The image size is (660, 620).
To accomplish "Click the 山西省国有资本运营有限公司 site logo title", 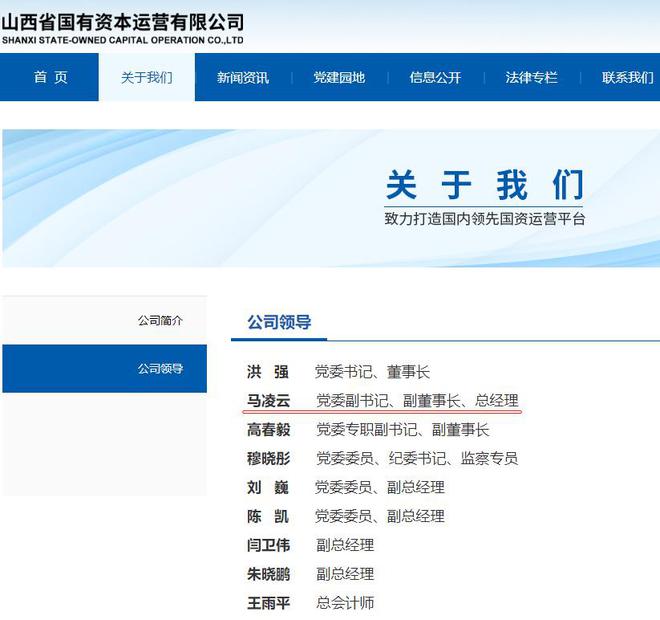I will click(x=122, y=22).
